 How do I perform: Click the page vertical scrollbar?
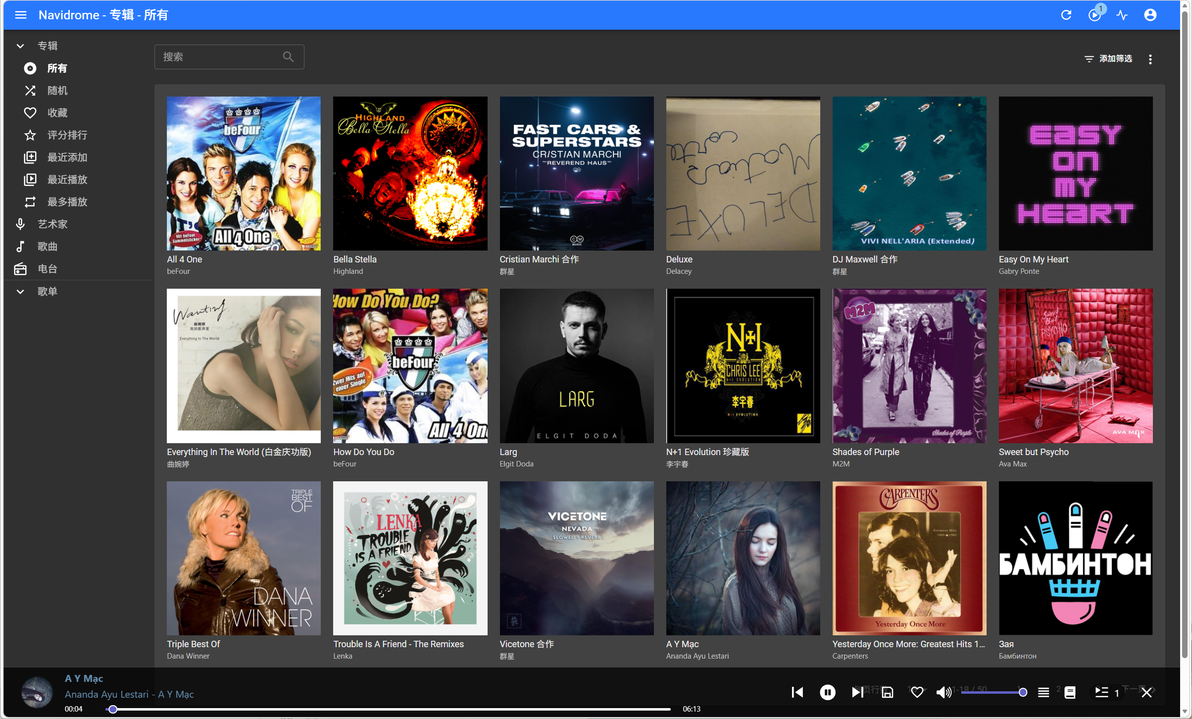tap(1185, 334)
